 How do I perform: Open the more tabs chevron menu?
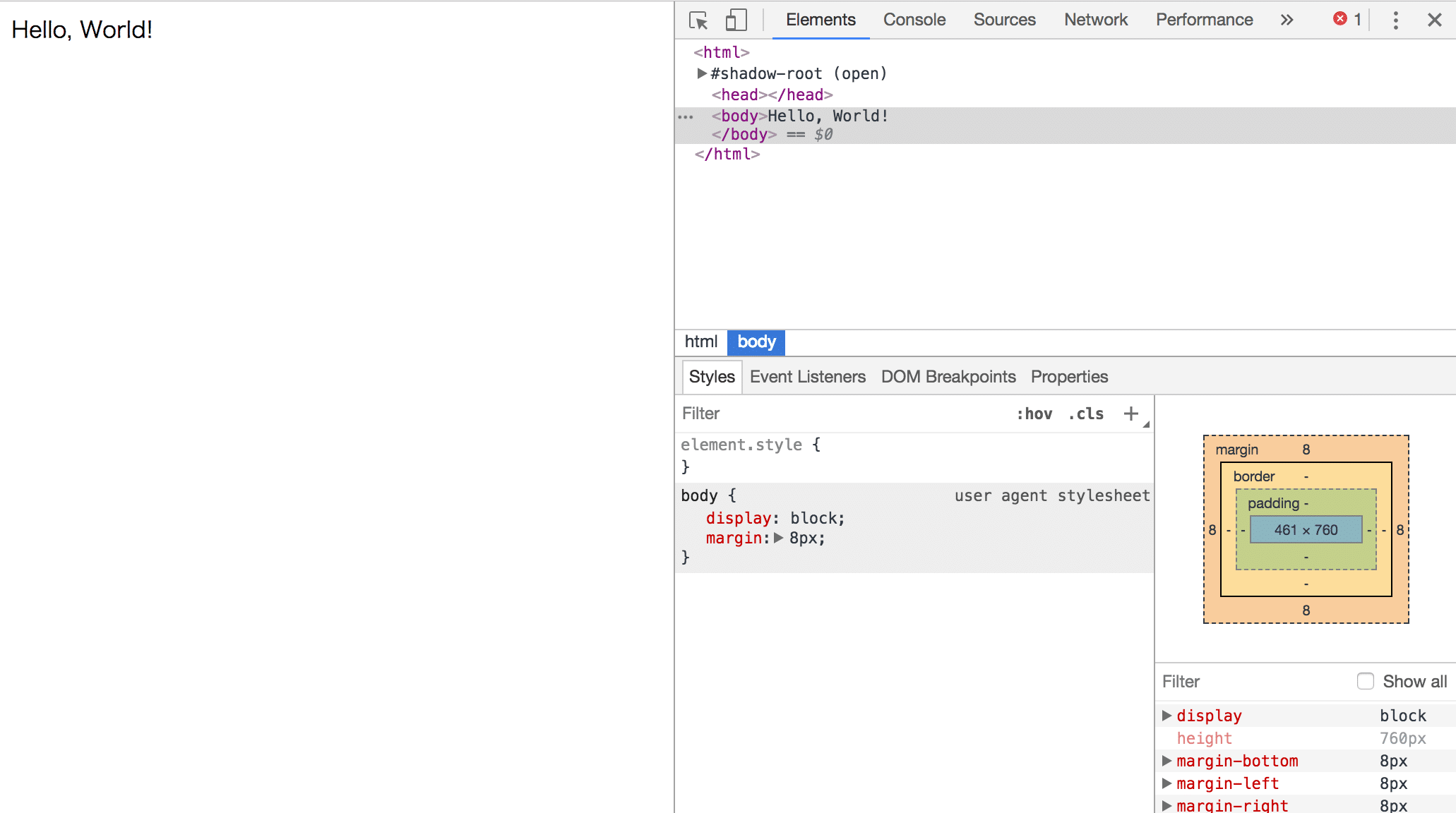point(1287,20)
